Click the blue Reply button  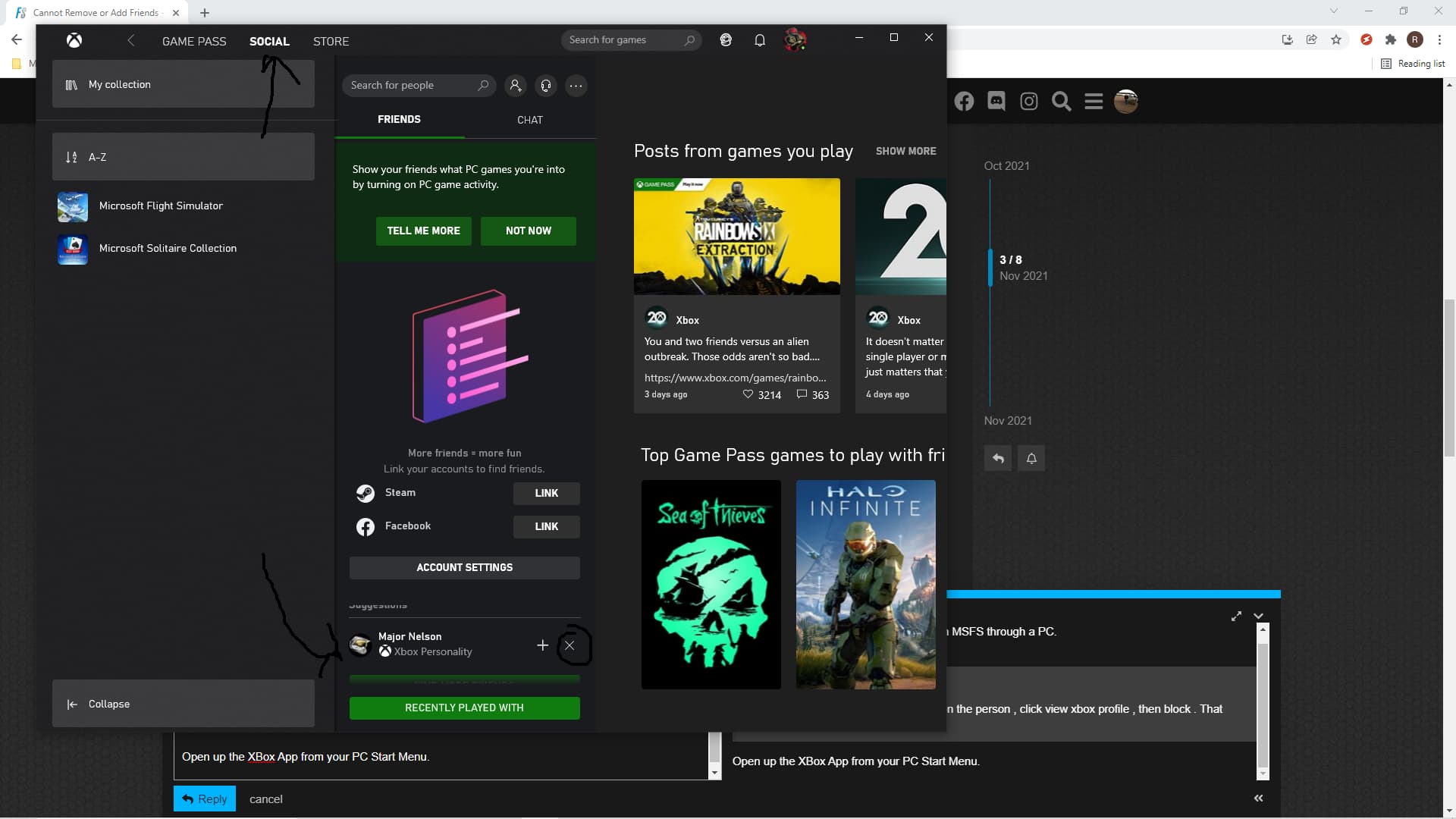point(205,799)
